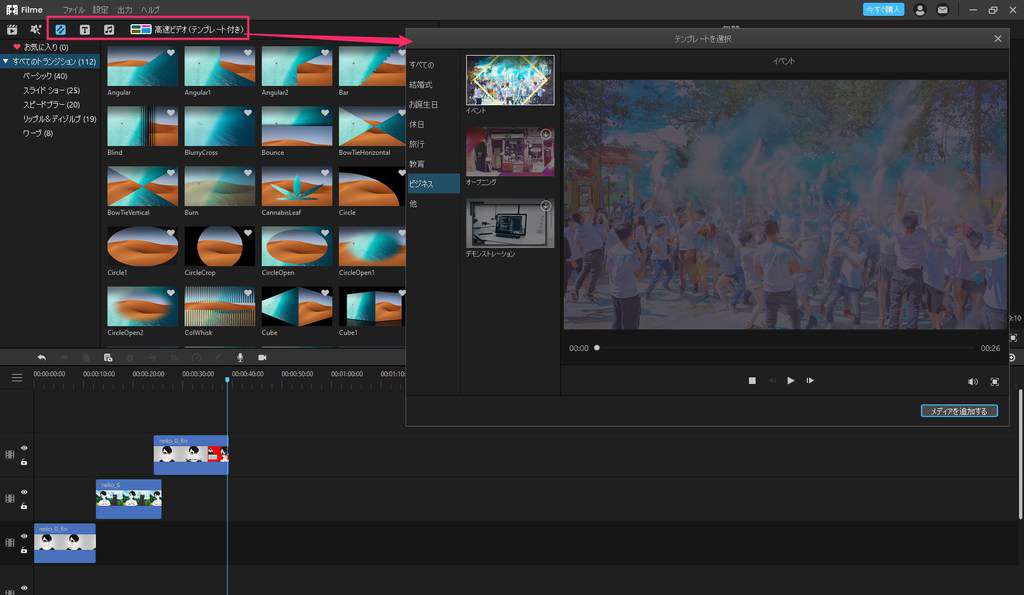Image resolution: width=1024 pixels, height=595 pixels.
Task: Favorite the Blind transition heart
Action: click(170, 113)
